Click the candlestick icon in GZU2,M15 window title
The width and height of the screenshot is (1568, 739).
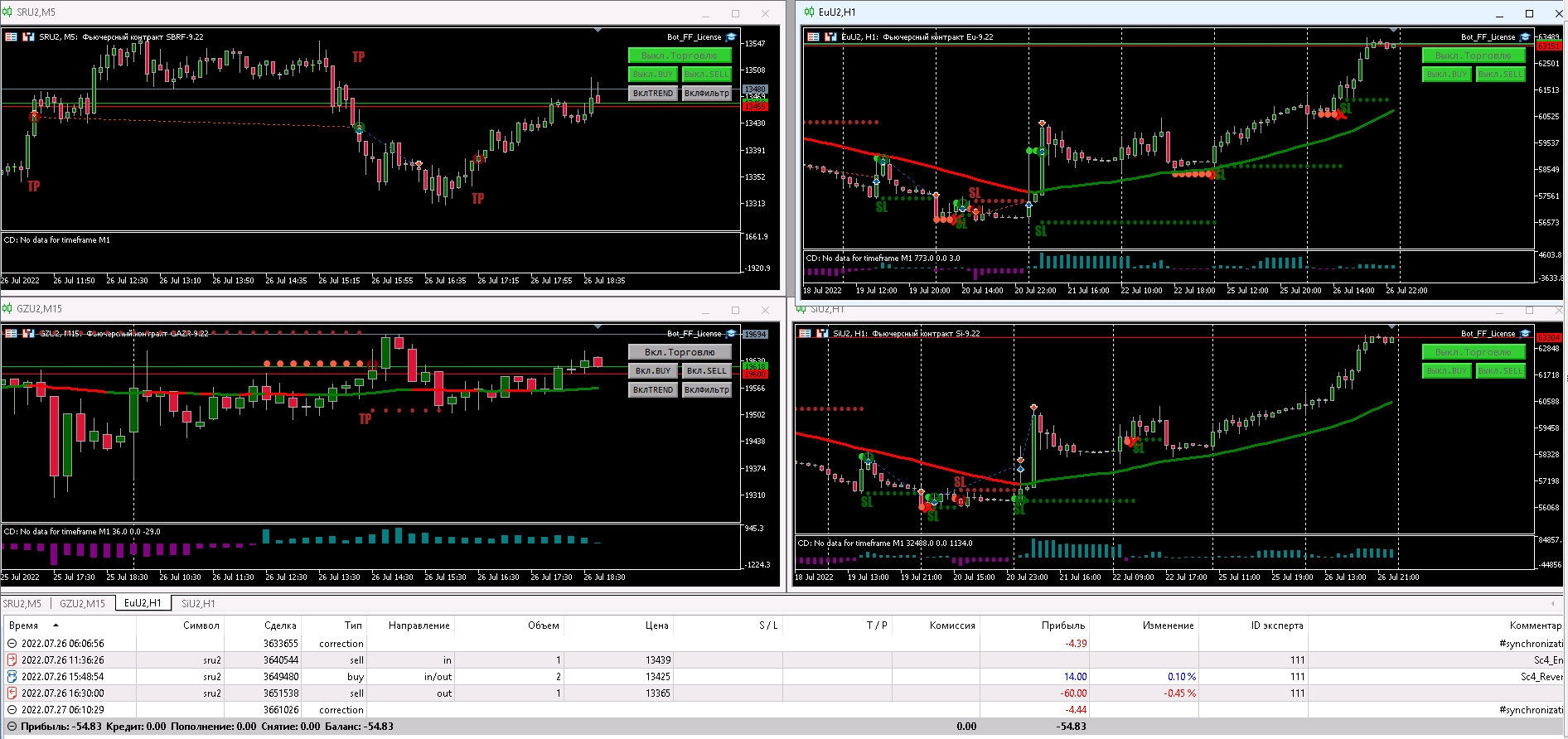coord(7,309)
